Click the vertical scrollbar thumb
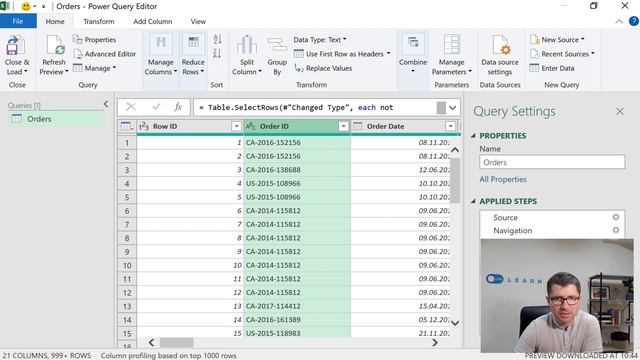 tap(455, 180)
